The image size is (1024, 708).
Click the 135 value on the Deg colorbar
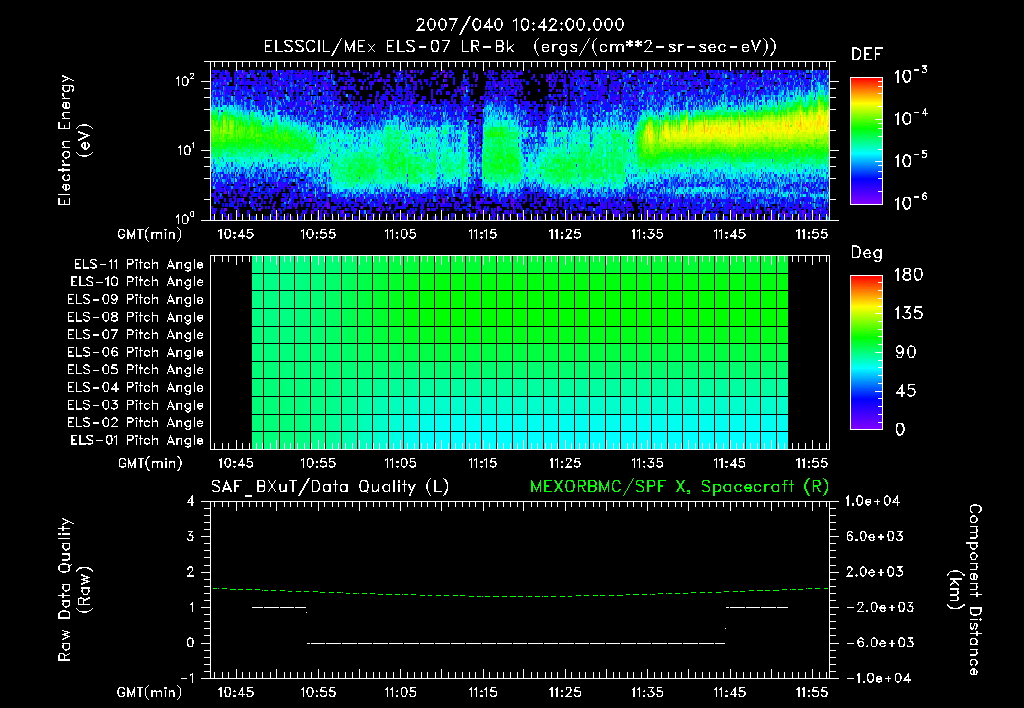click(x=909, y=314)
